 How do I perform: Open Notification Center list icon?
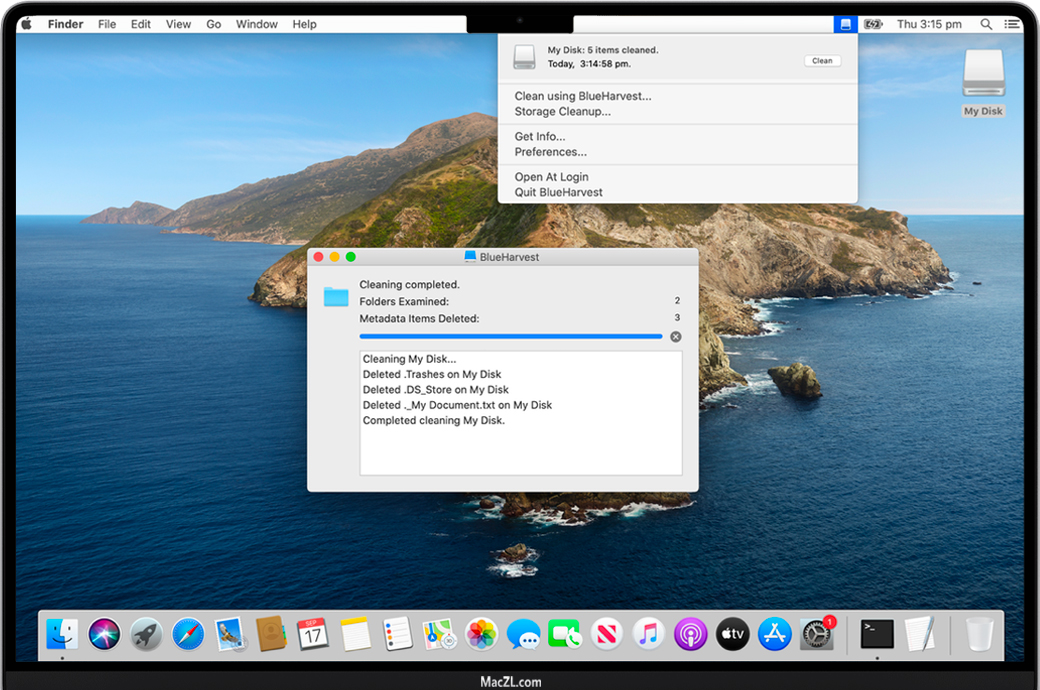click(x=1010, y=24)
